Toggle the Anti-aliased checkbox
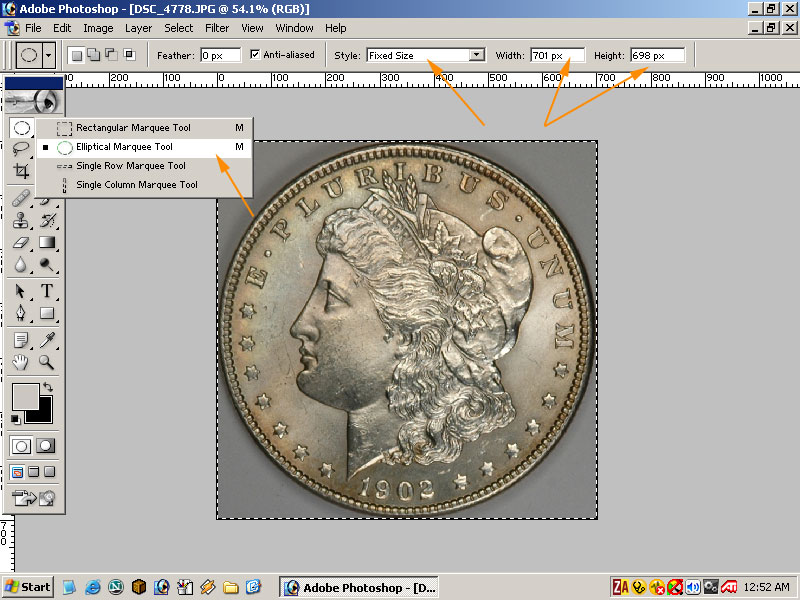Viewport: 800px width, 600px height. 255,55
